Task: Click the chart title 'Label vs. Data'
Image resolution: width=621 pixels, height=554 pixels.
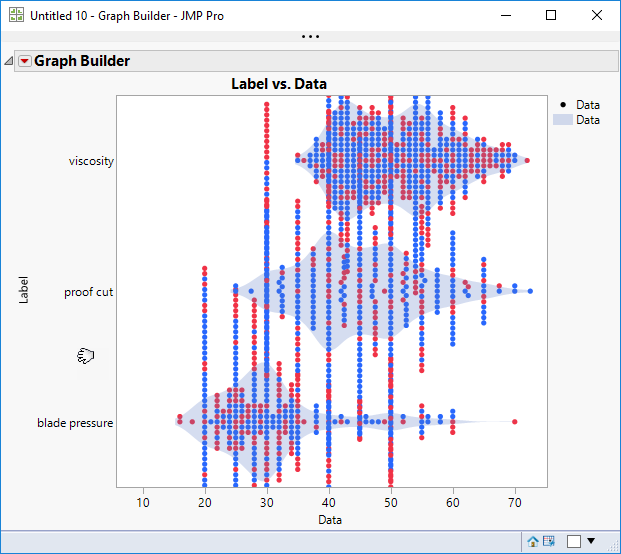Action: (x=279, y=84)
